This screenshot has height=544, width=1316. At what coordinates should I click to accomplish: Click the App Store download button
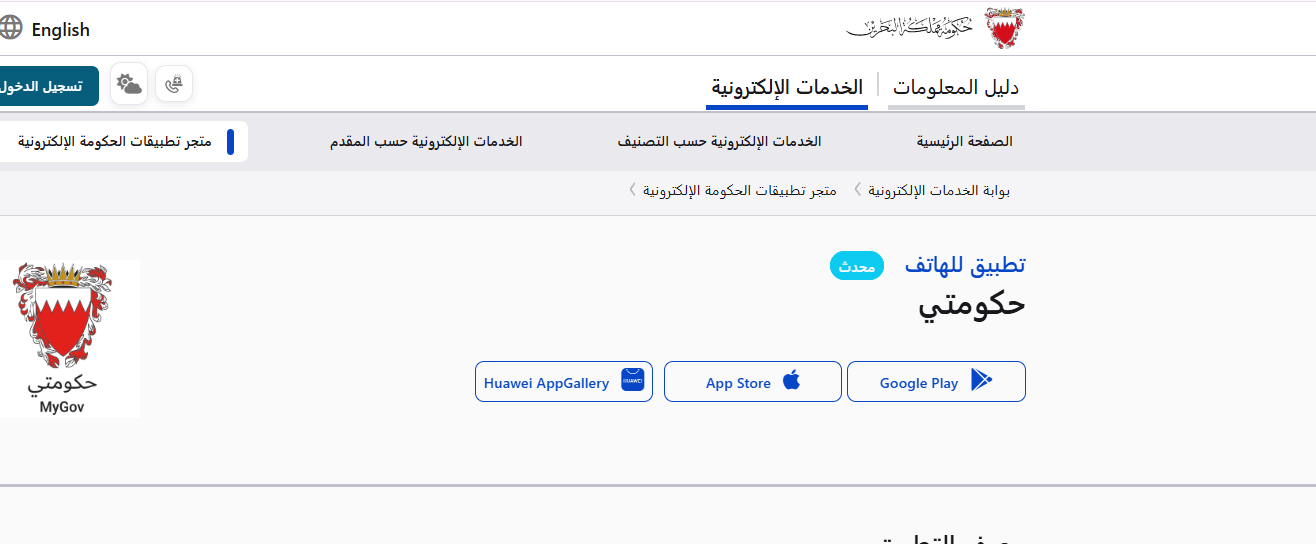752,382
